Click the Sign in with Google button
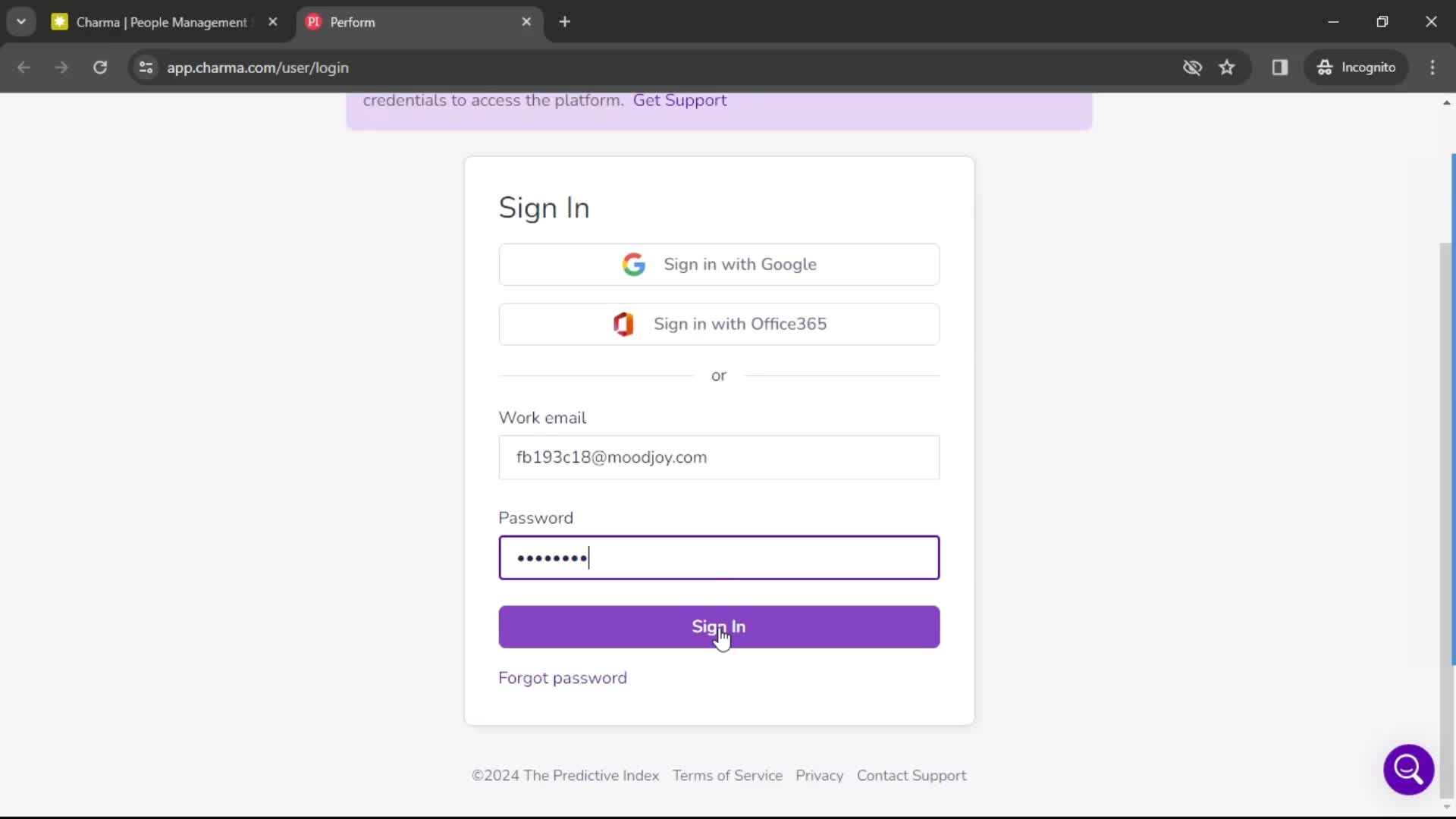The width and height of the screenshot is (1456, 819). coord(719,264)
